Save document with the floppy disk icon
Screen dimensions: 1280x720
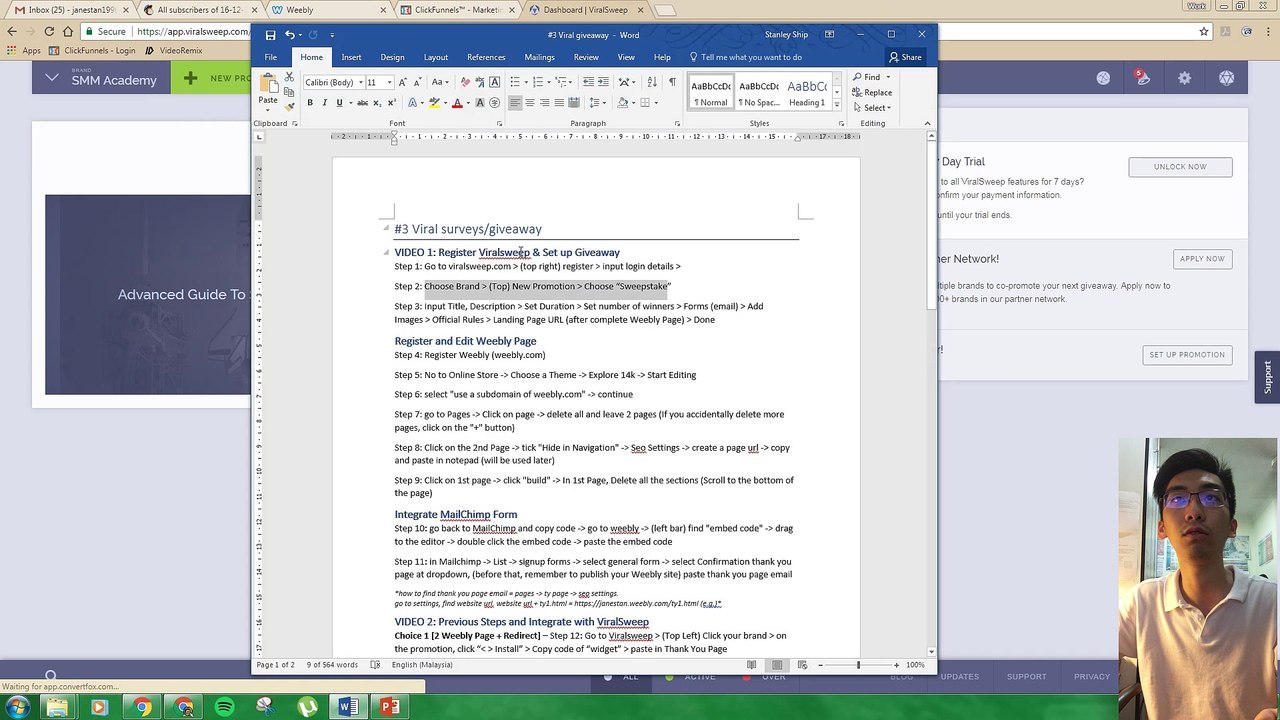[270, 35]
